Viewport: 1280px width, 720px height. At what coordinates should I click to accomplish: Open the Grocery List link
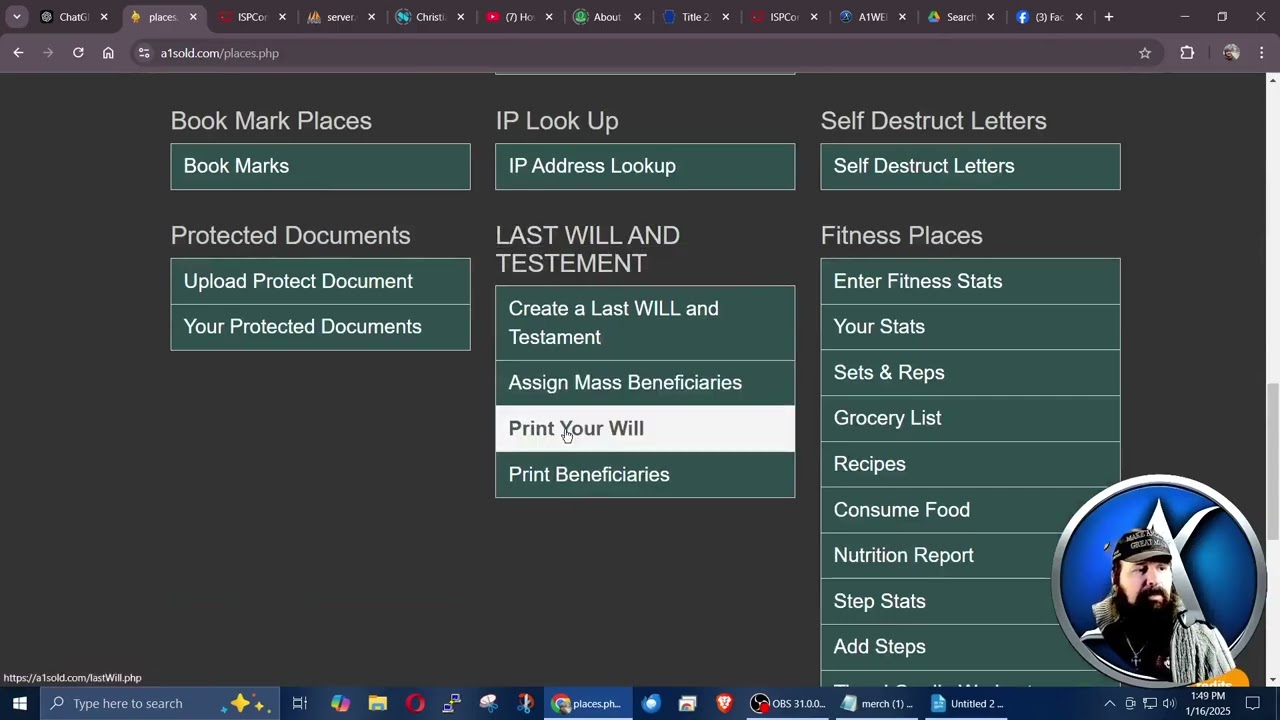tap(970, 418)
